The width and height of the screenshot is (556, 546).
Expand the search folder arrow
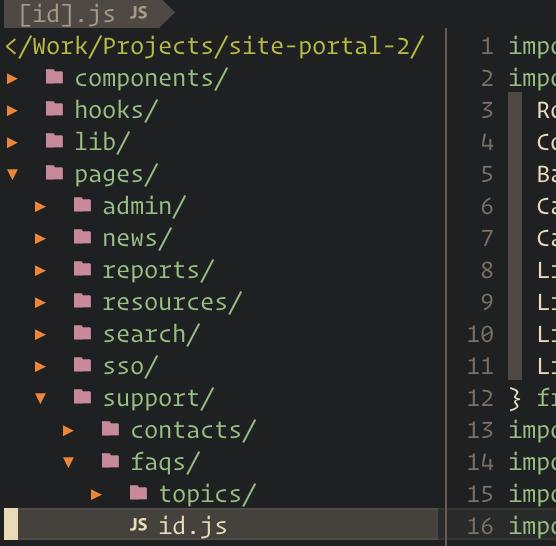(x=40, y=334)
